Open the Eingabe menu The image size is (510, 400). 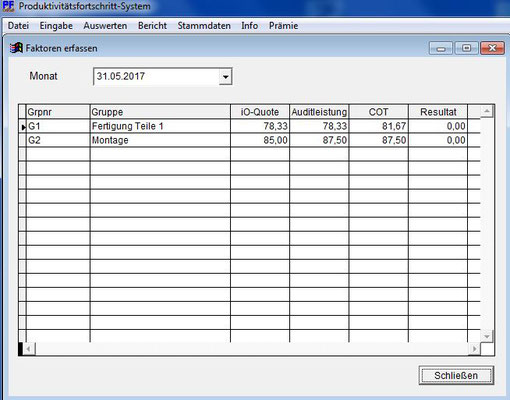pos(56,26)
